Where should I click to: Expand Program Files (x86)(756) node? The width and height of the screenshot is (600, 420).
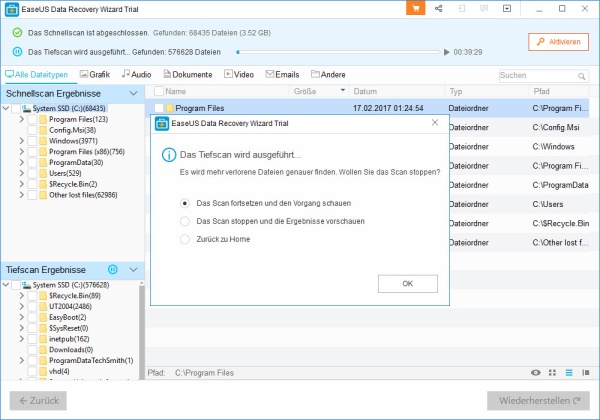tap(22, 152)
